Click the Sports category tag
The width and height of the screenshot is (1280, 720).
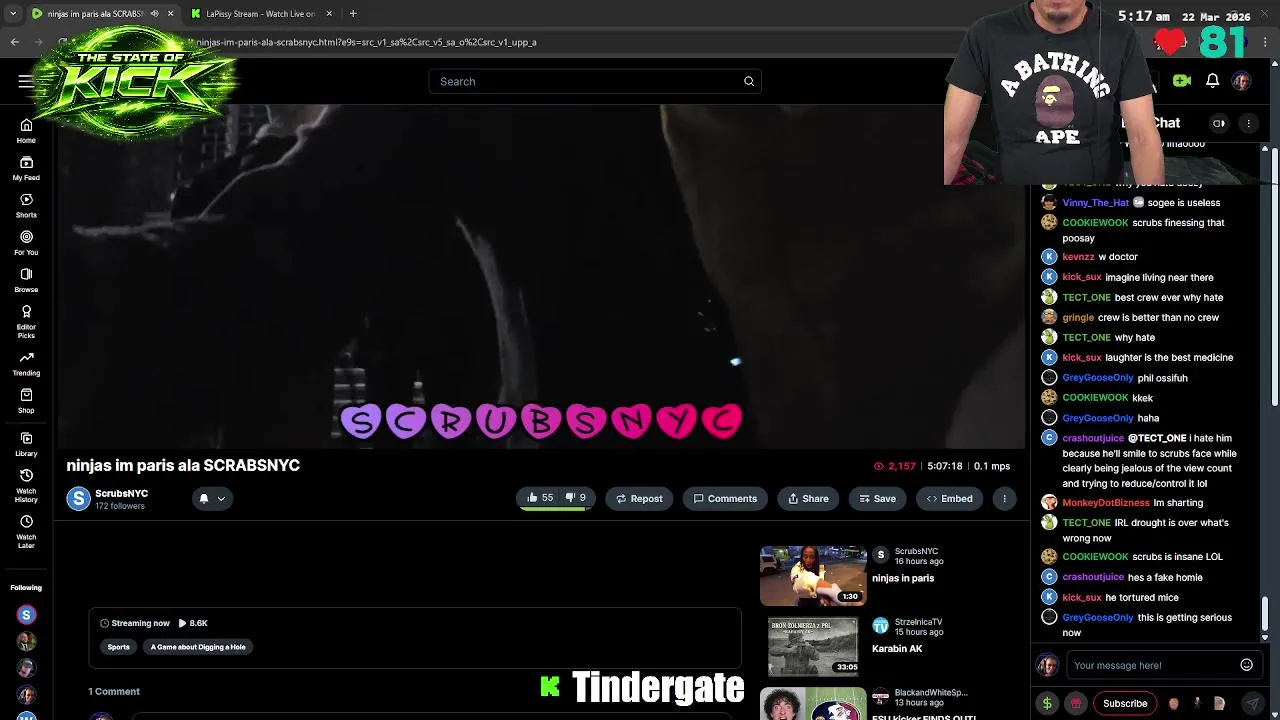pyautogui.click(x=118, y=647)
